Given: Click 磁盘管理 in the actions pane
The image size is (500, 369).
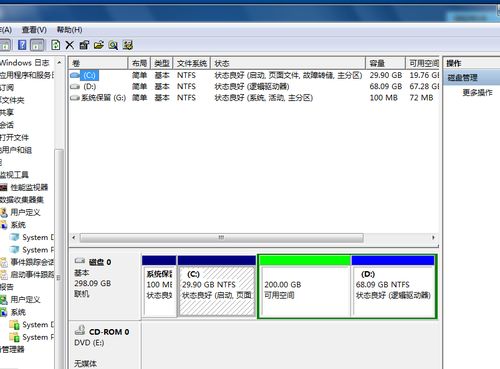Looking at the screenshot, I should click(471, 78).
